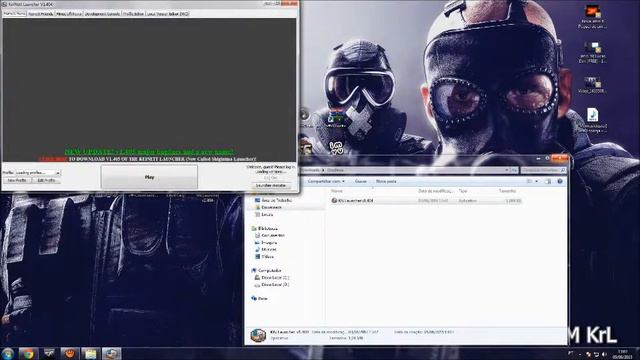The width and height of the screenshot is (640, 360).
Task: Open the view options dropdown arrow in Explorer
Action: pyautogui.click(x=536, y=181)
